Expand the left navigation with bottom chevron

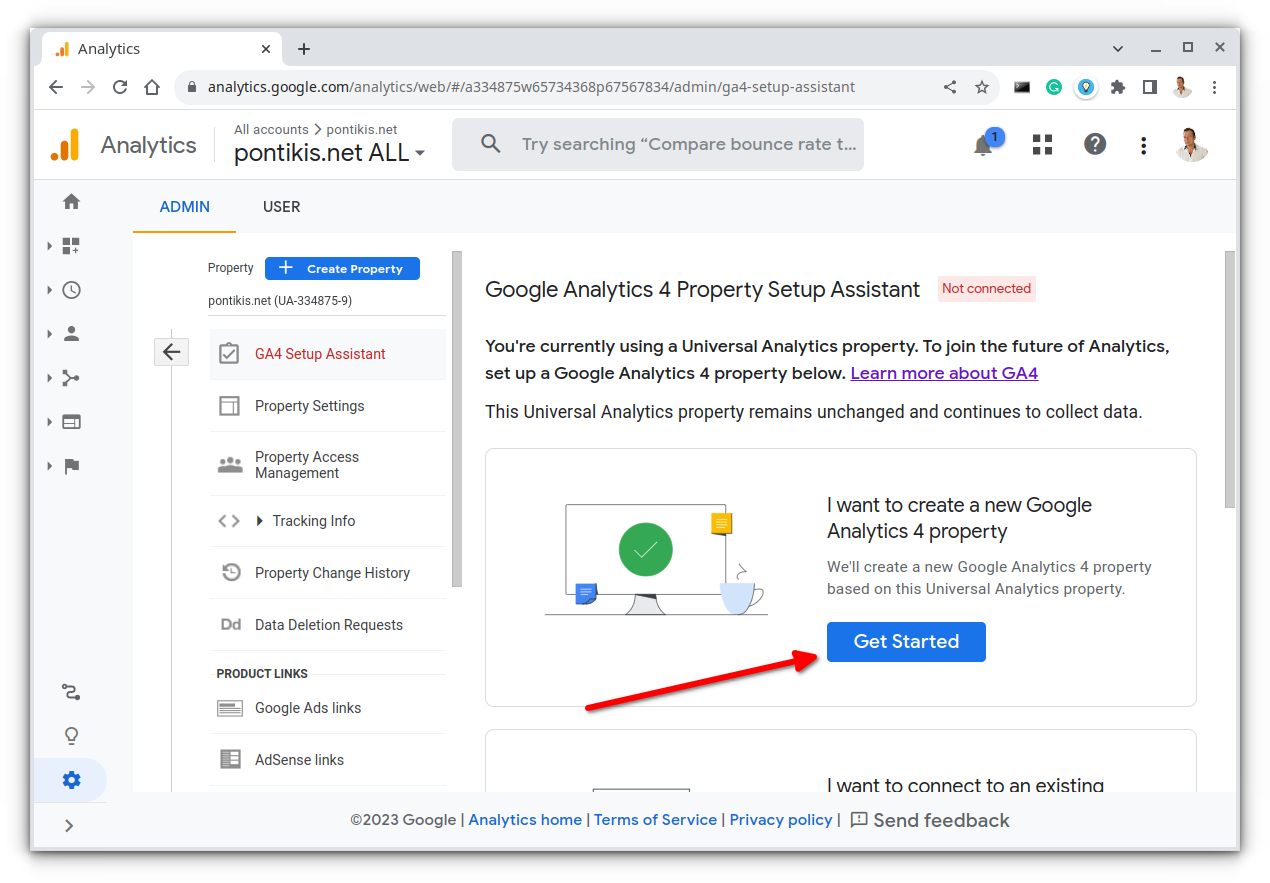click(x=69, y=825)
